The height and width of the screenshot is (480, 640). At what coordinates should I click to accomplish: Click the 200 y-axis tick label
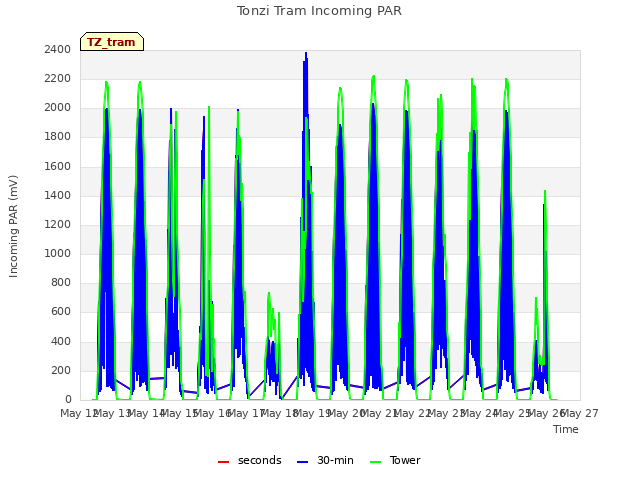(61, 371)
